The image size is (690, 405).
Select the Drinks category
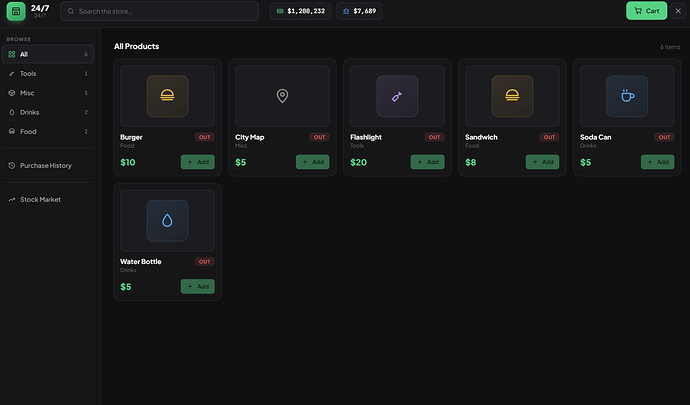click(x=48, y=112)
